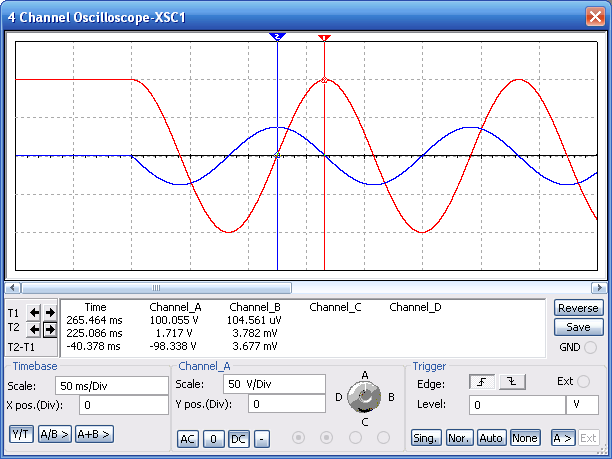The height and width of the screenshot is (459, 612).
Task: Toggle the Ext trigger radio button
Action: (x=584, y=381)
